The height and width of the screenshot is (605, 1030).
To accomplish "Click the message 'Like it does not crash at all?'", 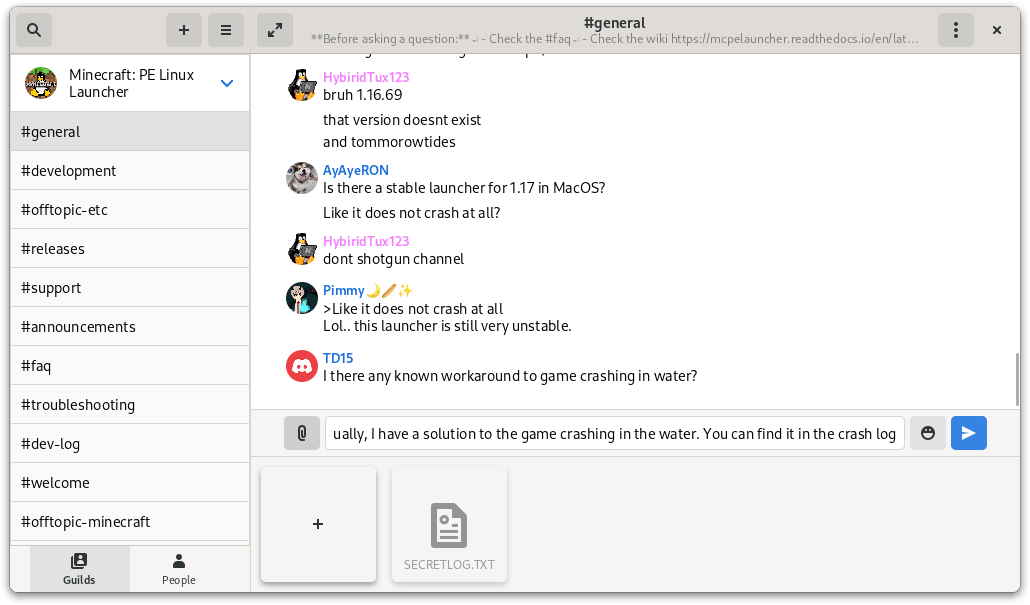I will pyautogui.click(x=411, y=213).
